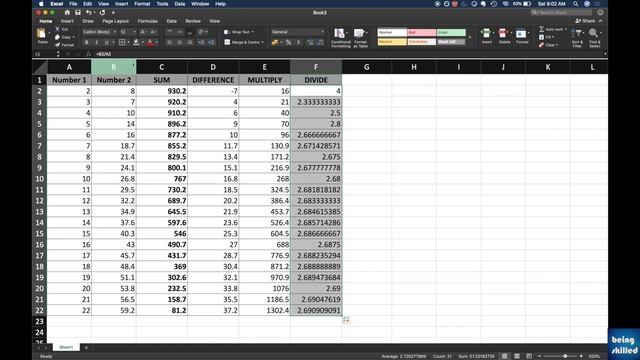Viewport: 640px width, 360px height.
Task: Click the AutoFill options icon below F22
Action: click(347, 321)
